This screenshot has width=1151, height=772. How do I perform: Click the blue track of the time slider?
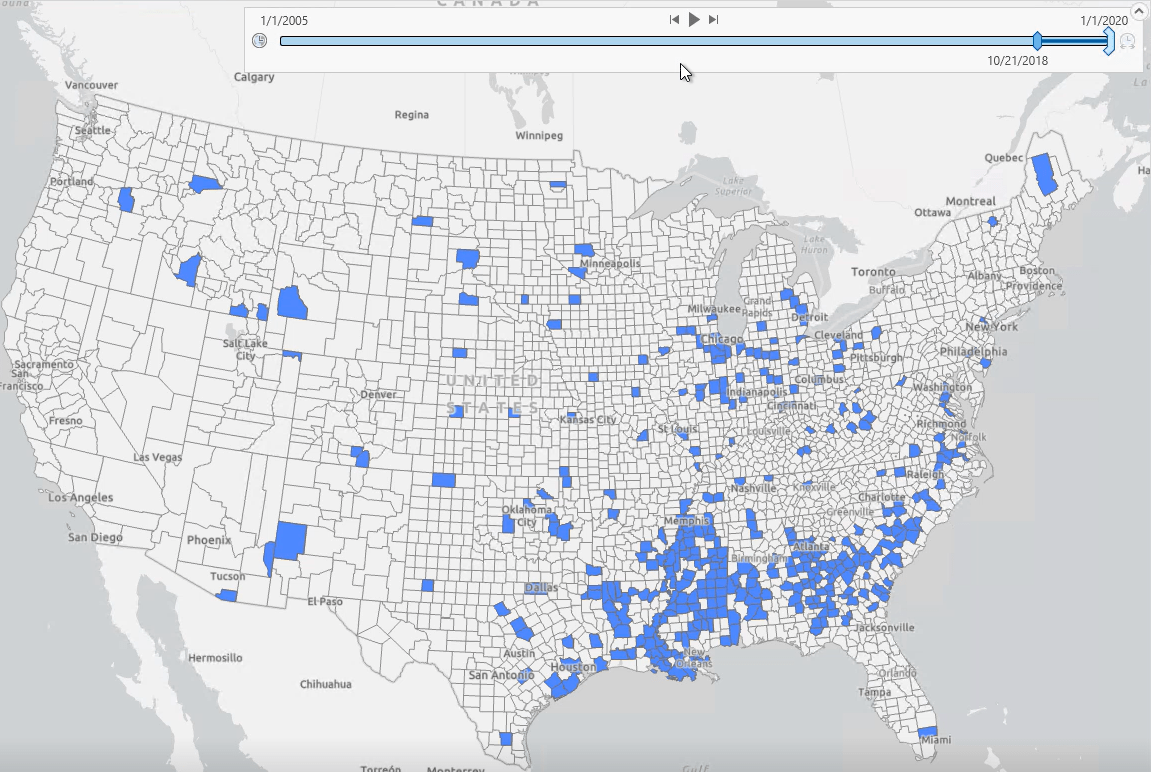pyautogui.click(x=650, y=41)
